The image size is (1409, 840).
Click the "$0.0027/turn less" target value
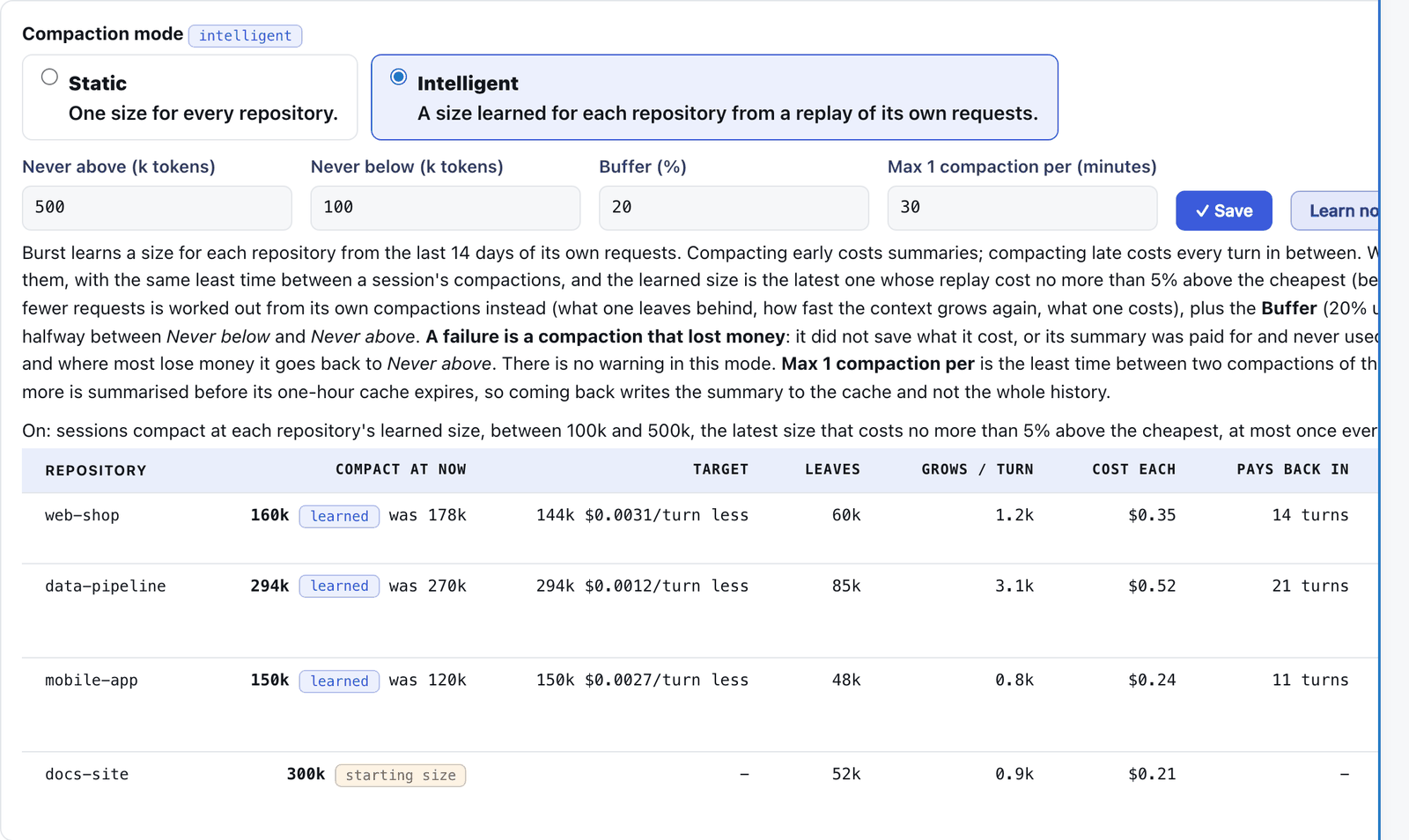(667, 680)
